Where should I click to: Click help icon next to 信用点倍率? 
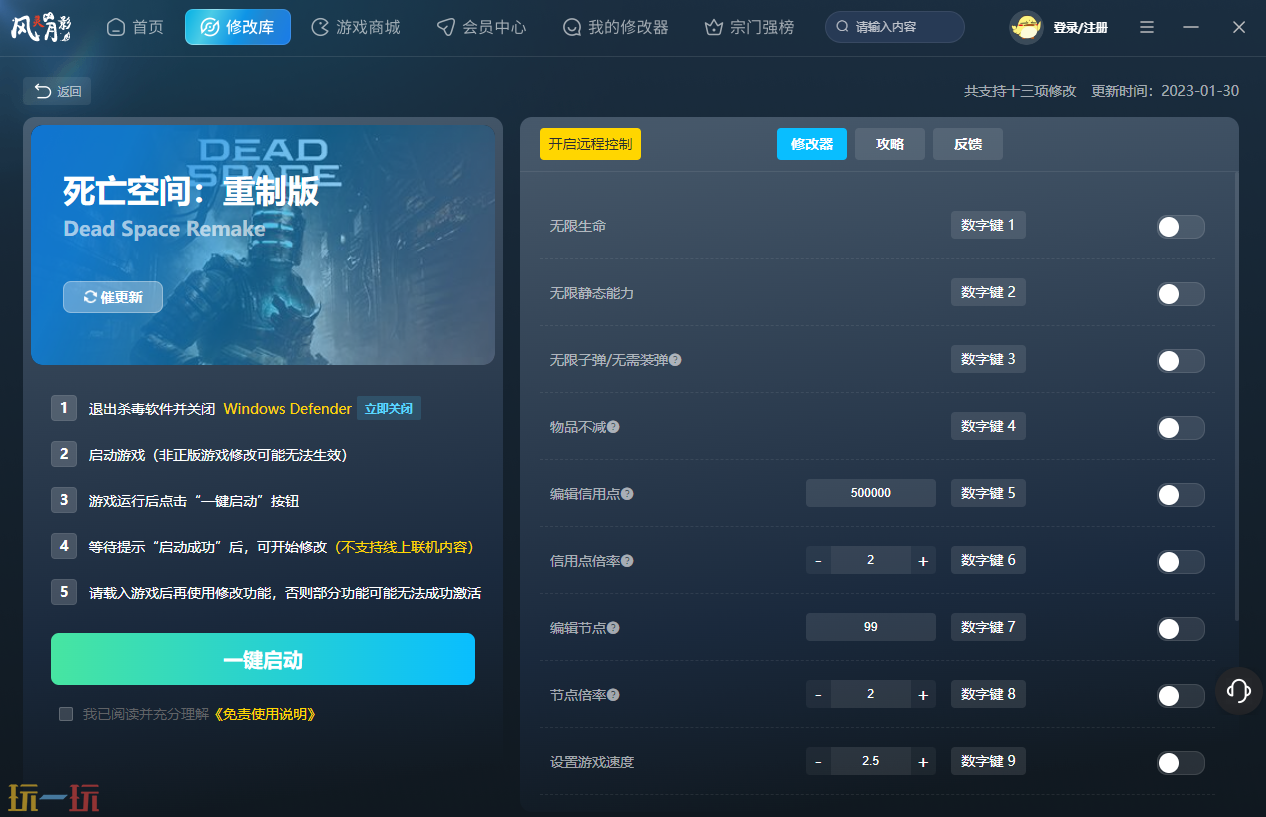(627, 561)
